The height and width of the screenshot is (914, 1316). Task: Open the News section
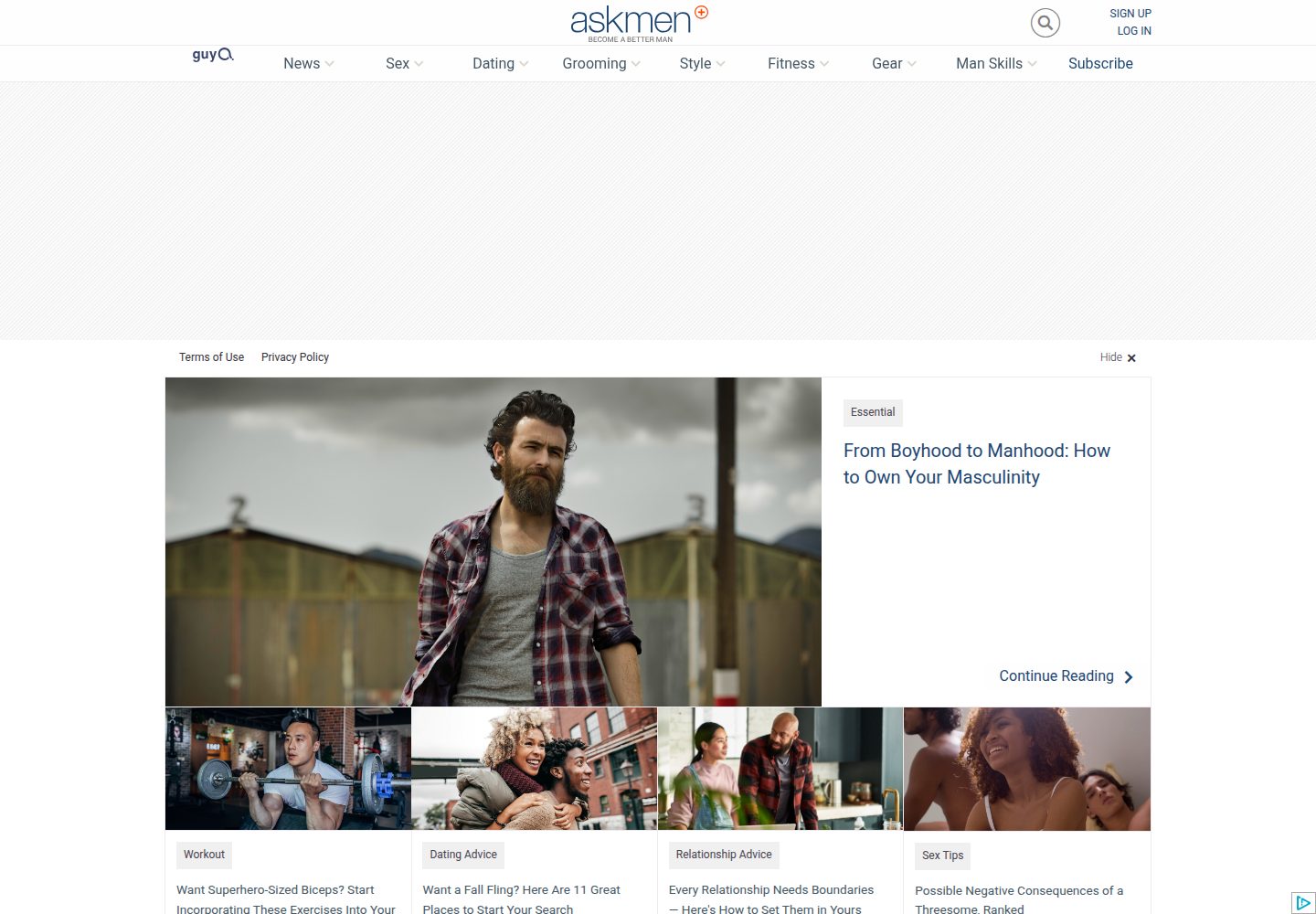(302, 64)
